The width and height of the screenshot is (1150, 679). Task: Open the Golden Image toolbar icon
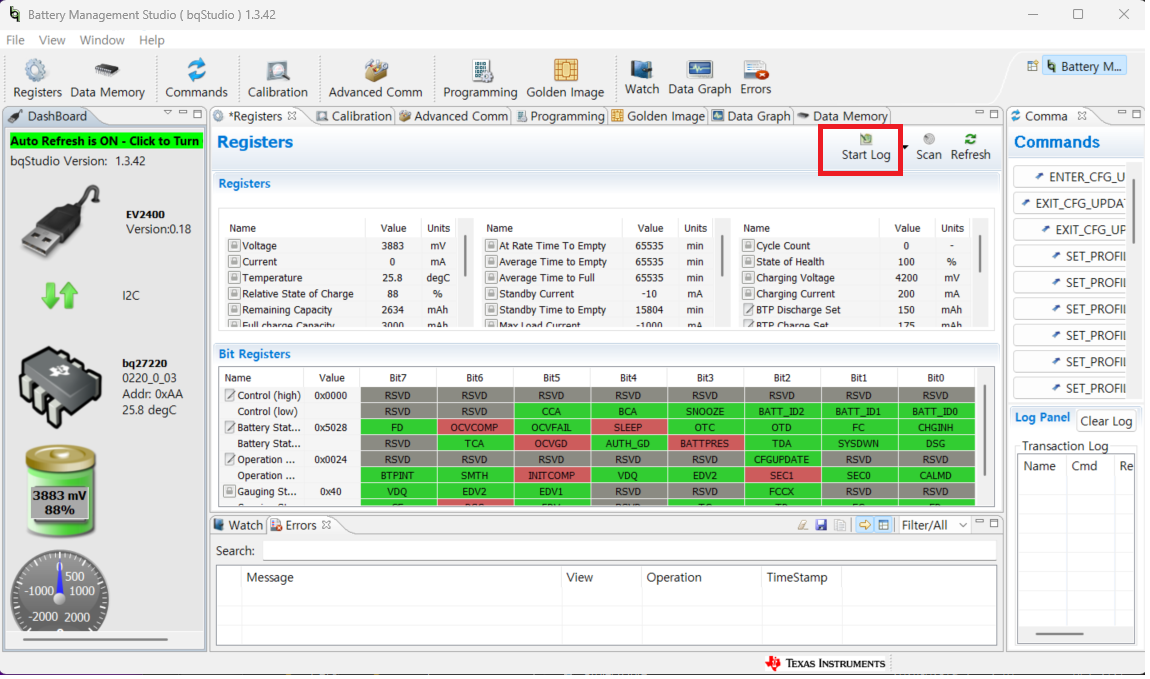click(565, 78)
